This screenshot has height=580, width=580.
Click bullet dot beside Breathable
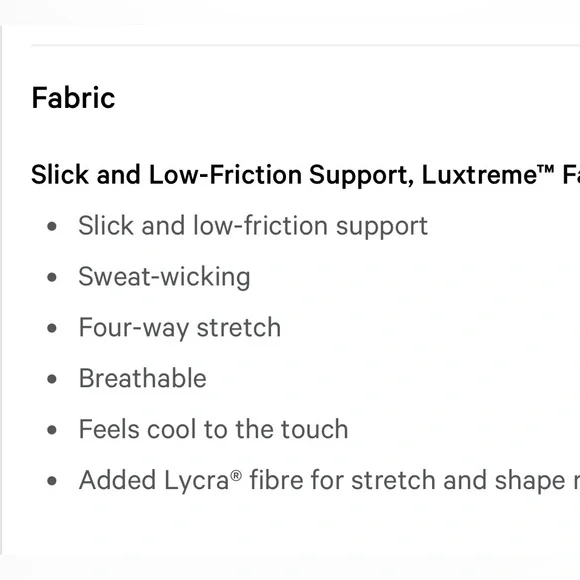(52, 379)
